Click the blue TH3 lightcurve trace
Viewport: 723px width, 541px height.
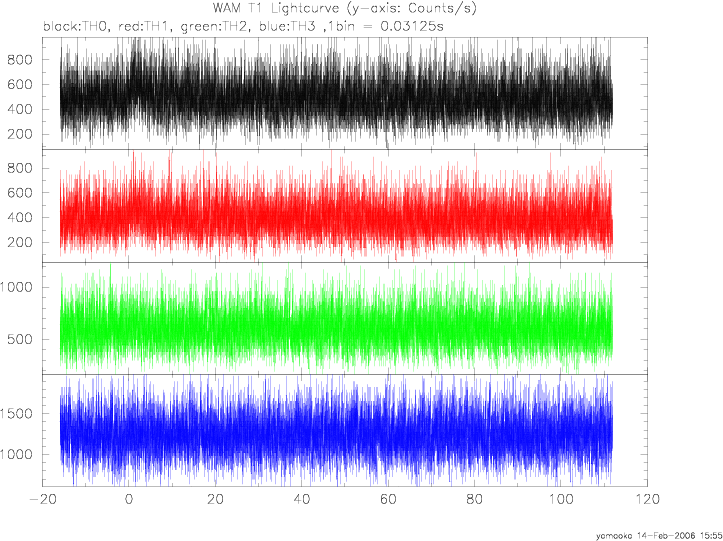pos(337,431)
